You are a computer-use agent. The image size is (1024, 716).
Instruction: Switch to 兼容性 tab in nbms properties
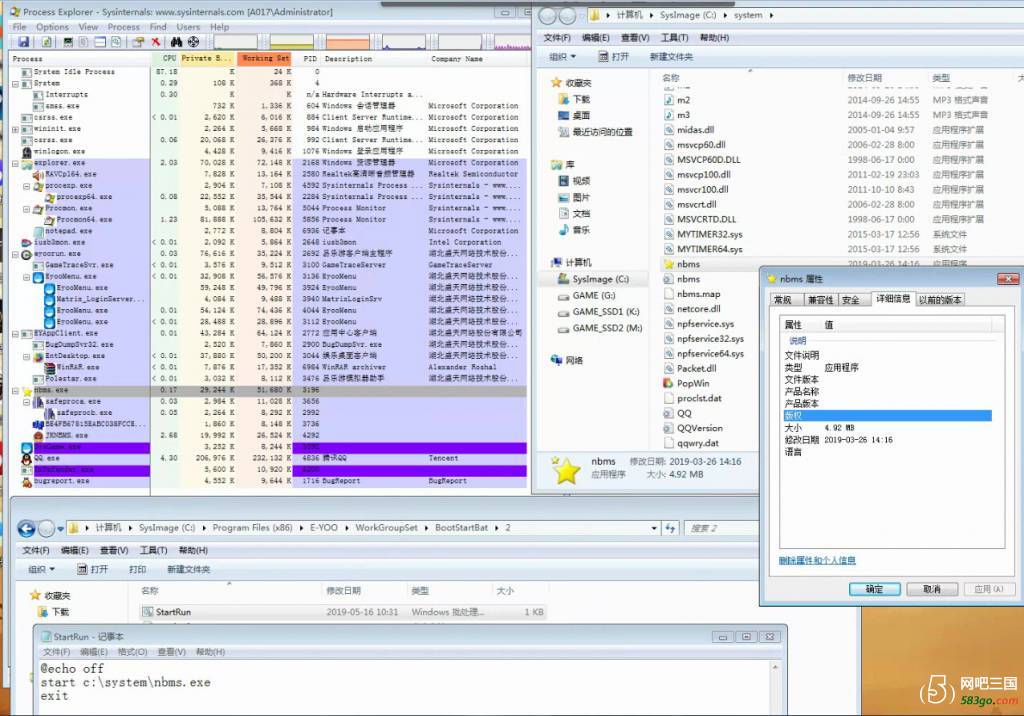[820, 300]
